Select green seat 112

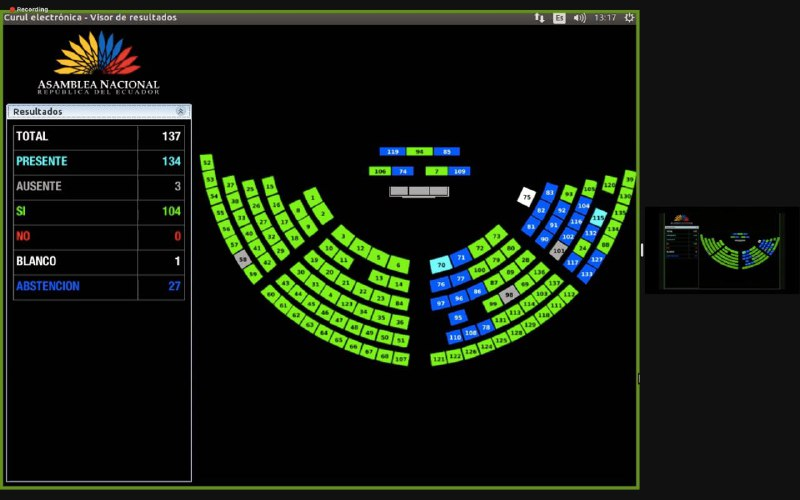click(x=569, y=294)
